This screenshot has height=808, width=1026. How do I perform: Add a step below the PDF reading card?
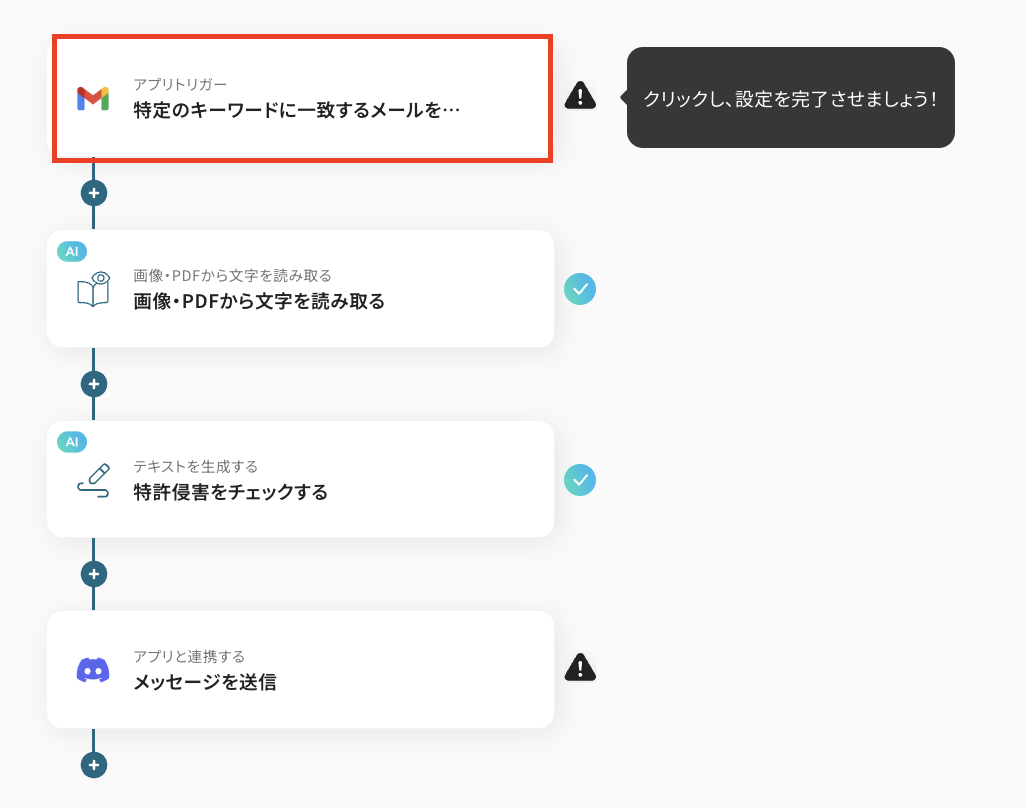[94, 384]
